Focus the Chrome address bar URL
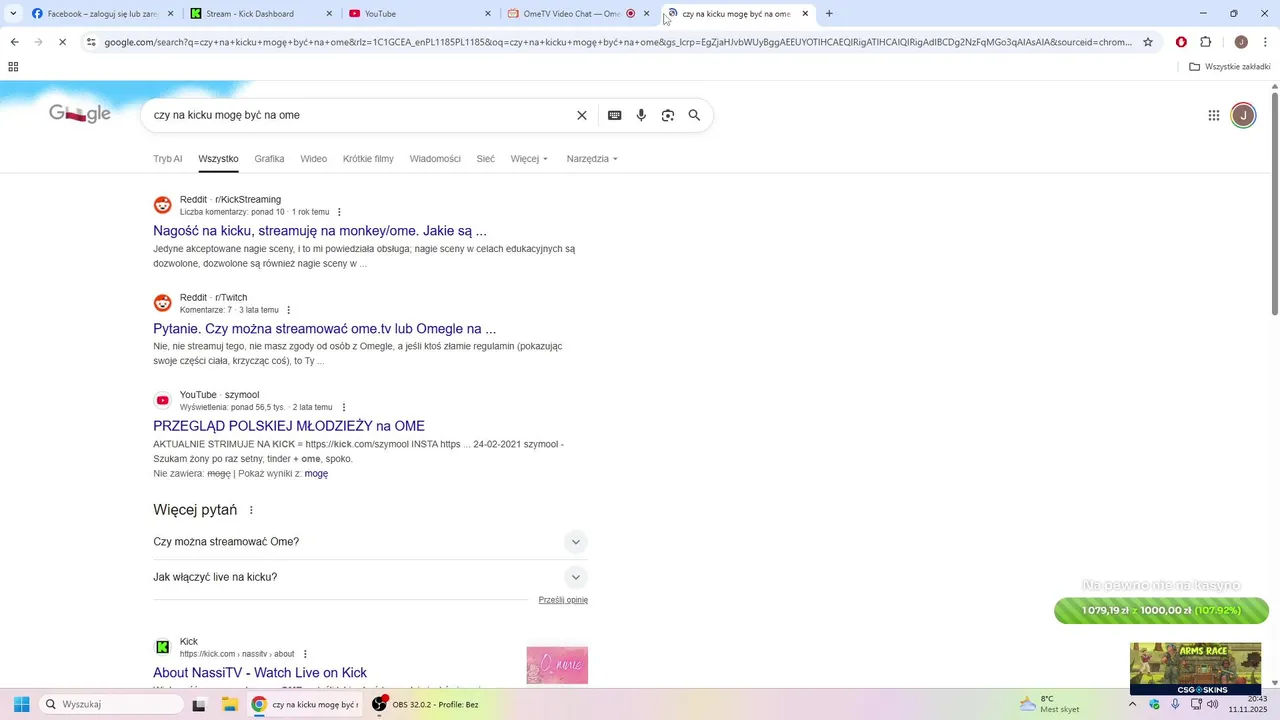The width and height of the screenshot is (1280, 720). click(x=618, y=42)
